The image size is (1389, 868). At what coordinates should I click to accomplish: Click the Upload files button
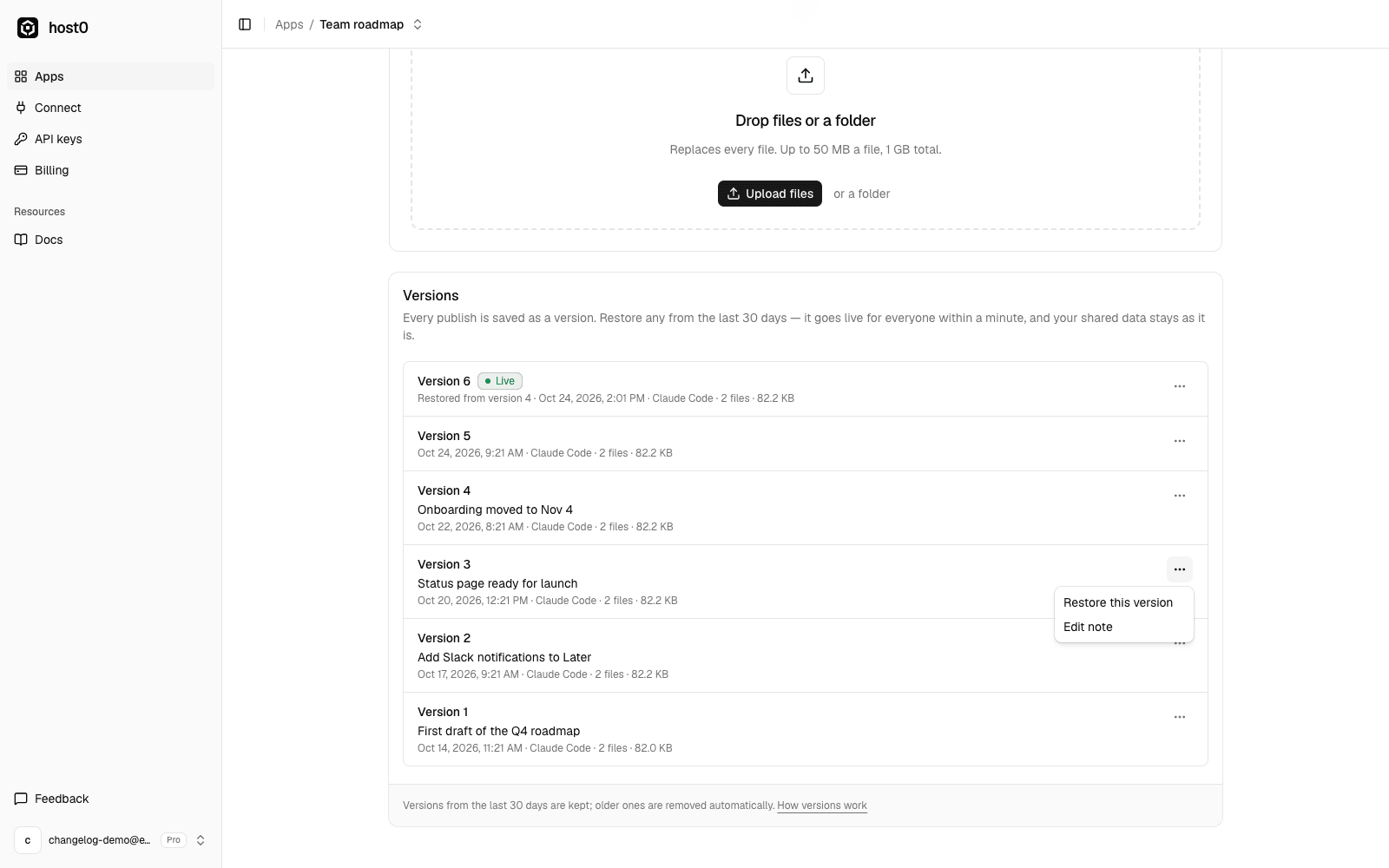click(x=770, y=194)
